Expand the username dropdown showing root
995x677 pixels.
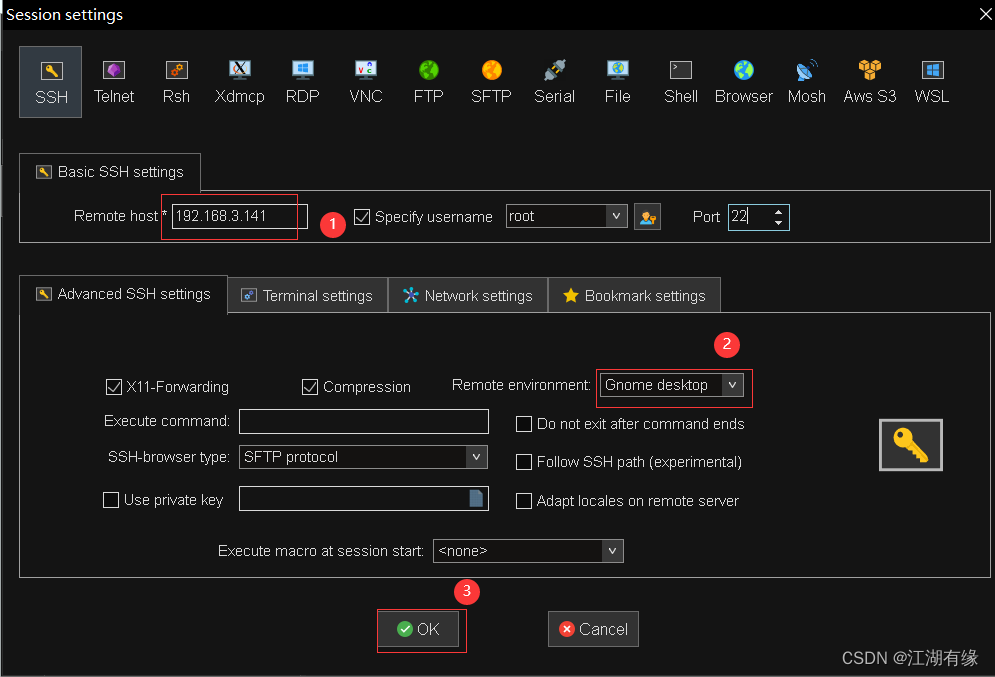[616, 216]
